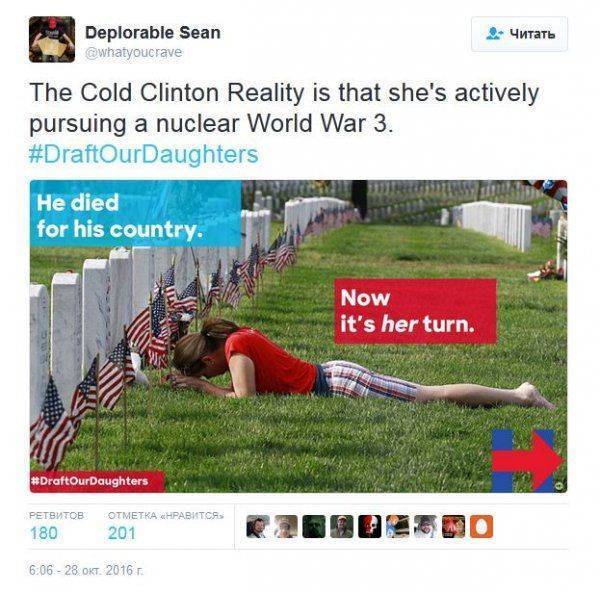600x592 pixels.
Task: Open the #DraftOurDaughters hashtag in tweet text
Action: [x=144, y=154]
